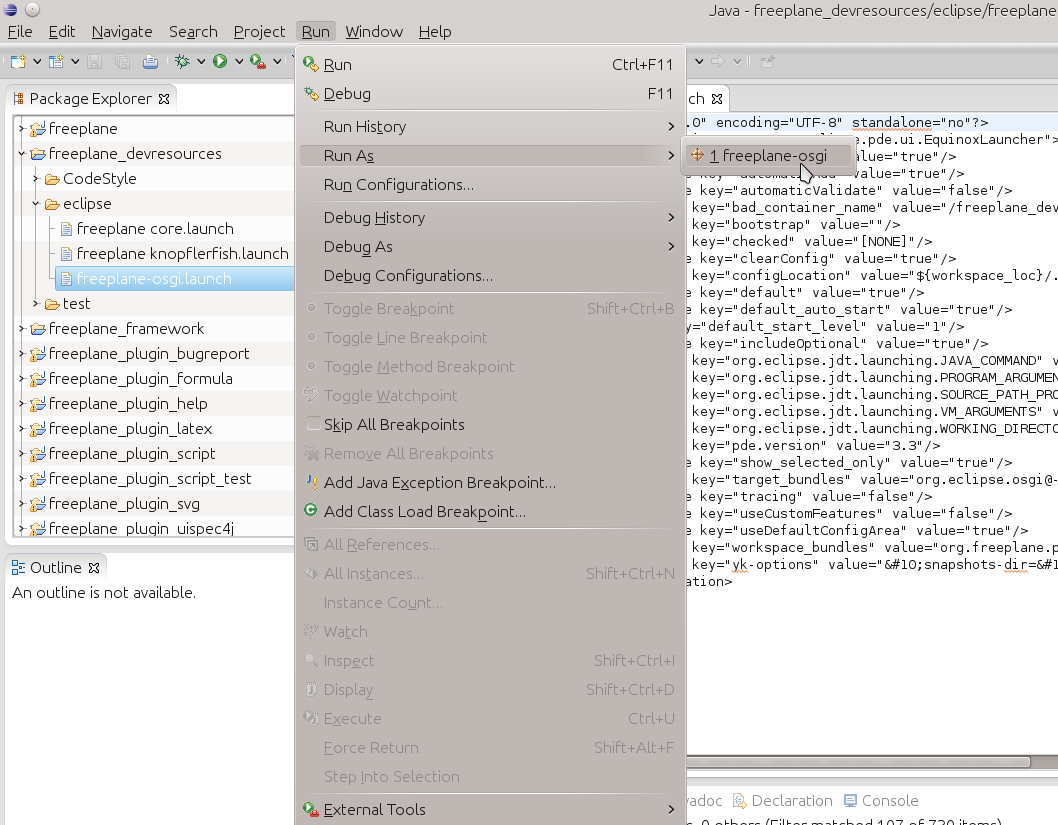Collapse the eclipse folder in tree
Screen dimensions: 1058x825
pyautogui.click(x=35, y=204)
